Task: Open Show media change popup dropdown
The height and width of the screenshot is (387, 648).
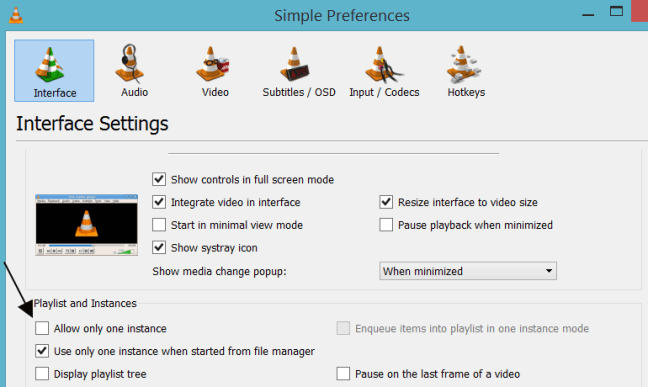Action: tap(468, 271)
